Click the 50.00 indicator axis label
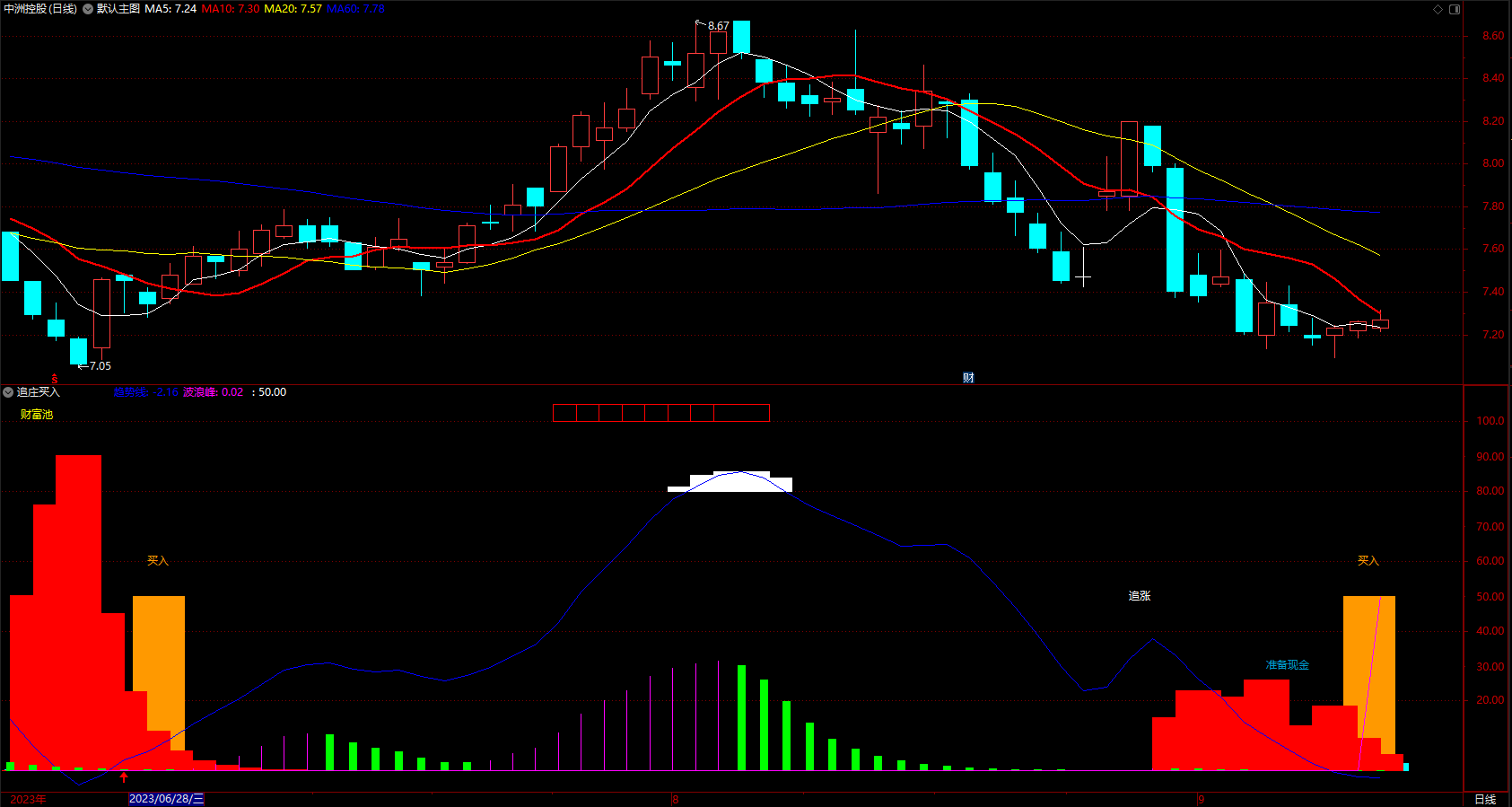Screen dimensions: 1512x807 (1490, 597)
